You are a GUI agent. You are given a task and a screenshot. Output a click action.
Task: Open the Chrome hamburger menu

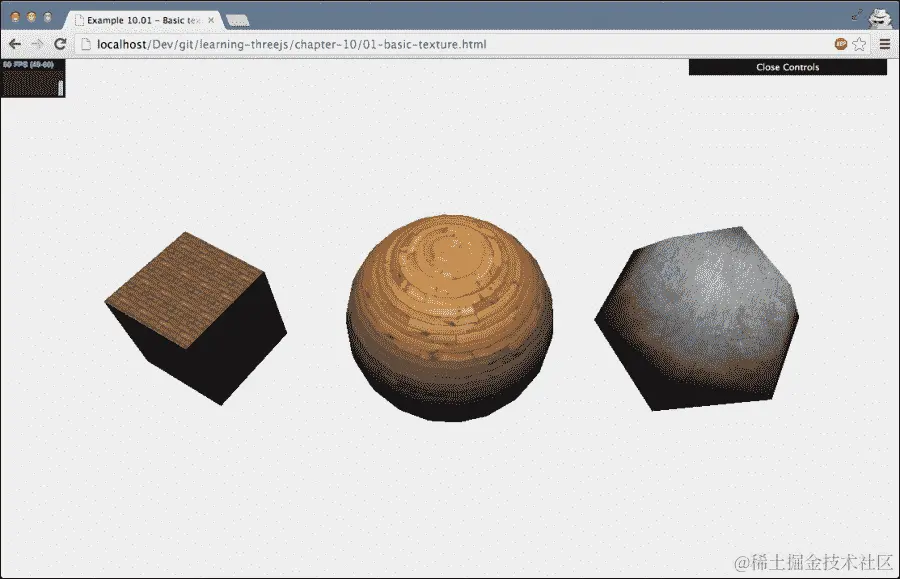coord(885,44)
